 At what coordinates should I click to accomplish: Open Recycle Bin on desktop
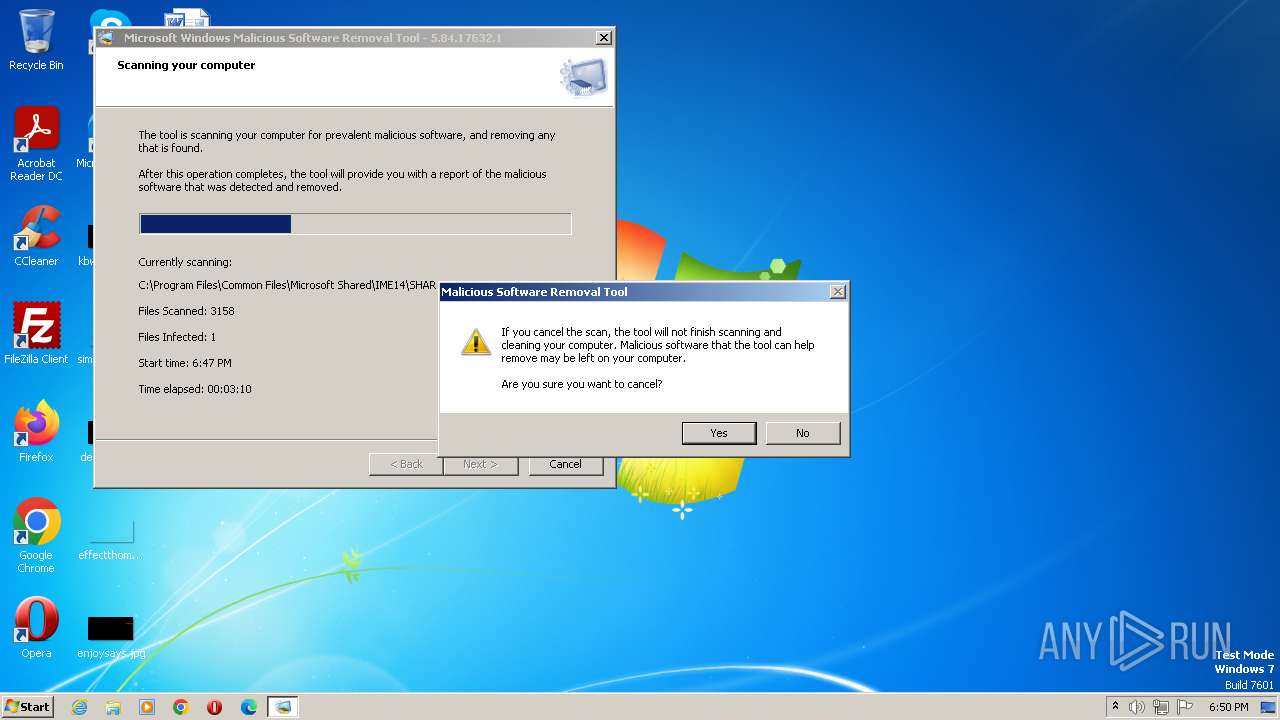point(36,40)
